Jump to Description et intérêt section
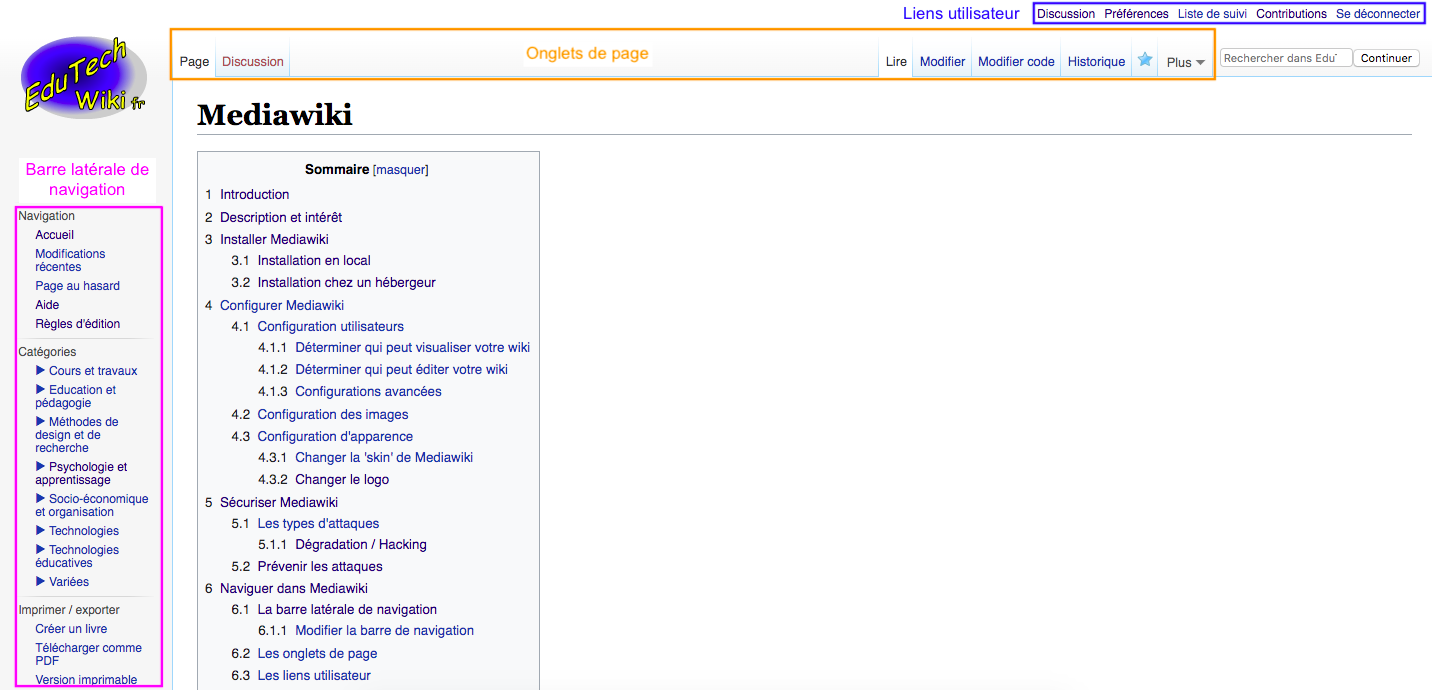Viewport: 1432px width, 690px height. point(281,217)
